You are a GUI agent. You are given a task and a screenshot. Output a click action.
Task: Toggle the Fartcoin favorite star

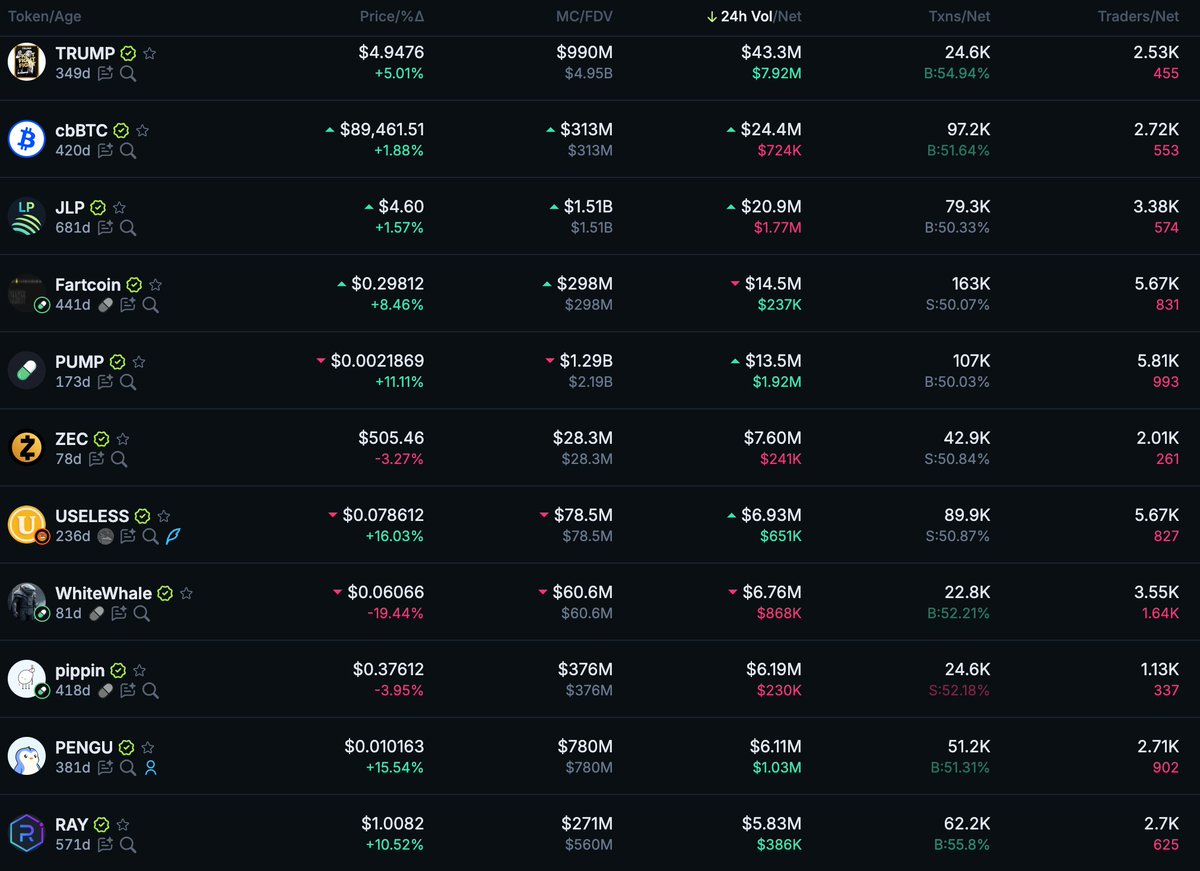[x=155, y=284]
